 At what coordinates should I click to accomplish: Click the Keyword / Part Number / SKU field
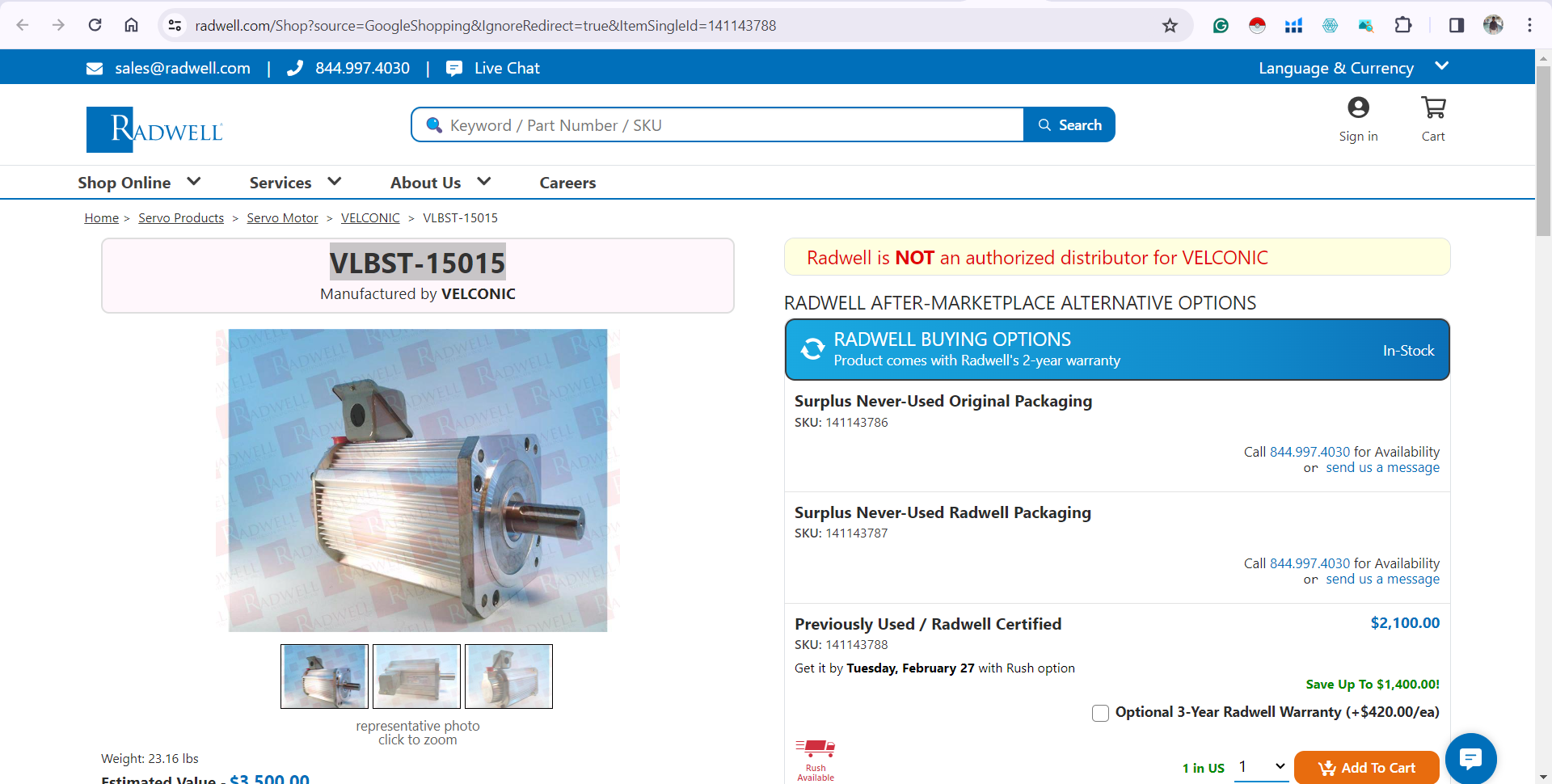(x=718, y=124)
